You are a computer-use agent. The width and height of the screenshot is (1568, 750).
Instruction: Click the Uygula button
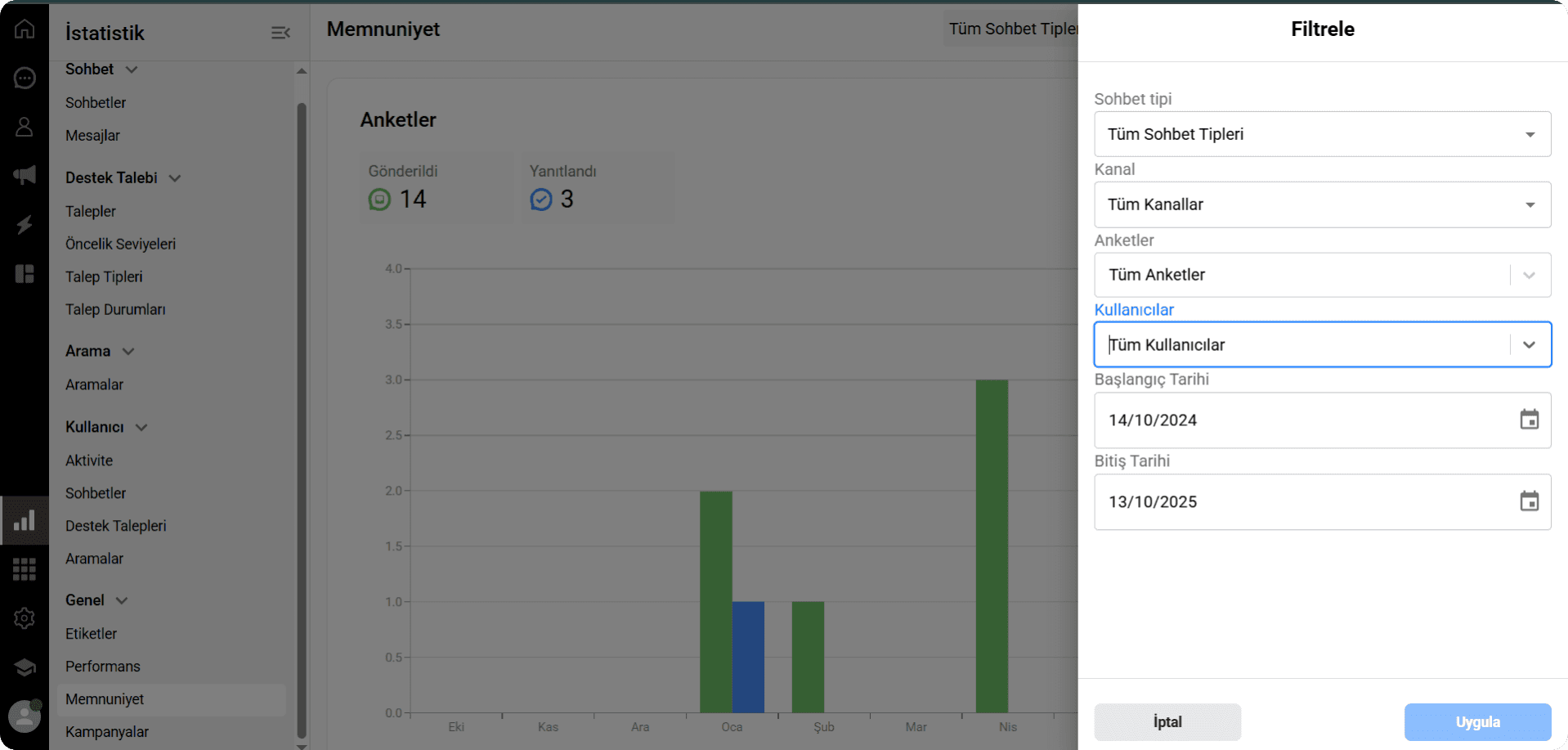click(x=1477, y=722)
